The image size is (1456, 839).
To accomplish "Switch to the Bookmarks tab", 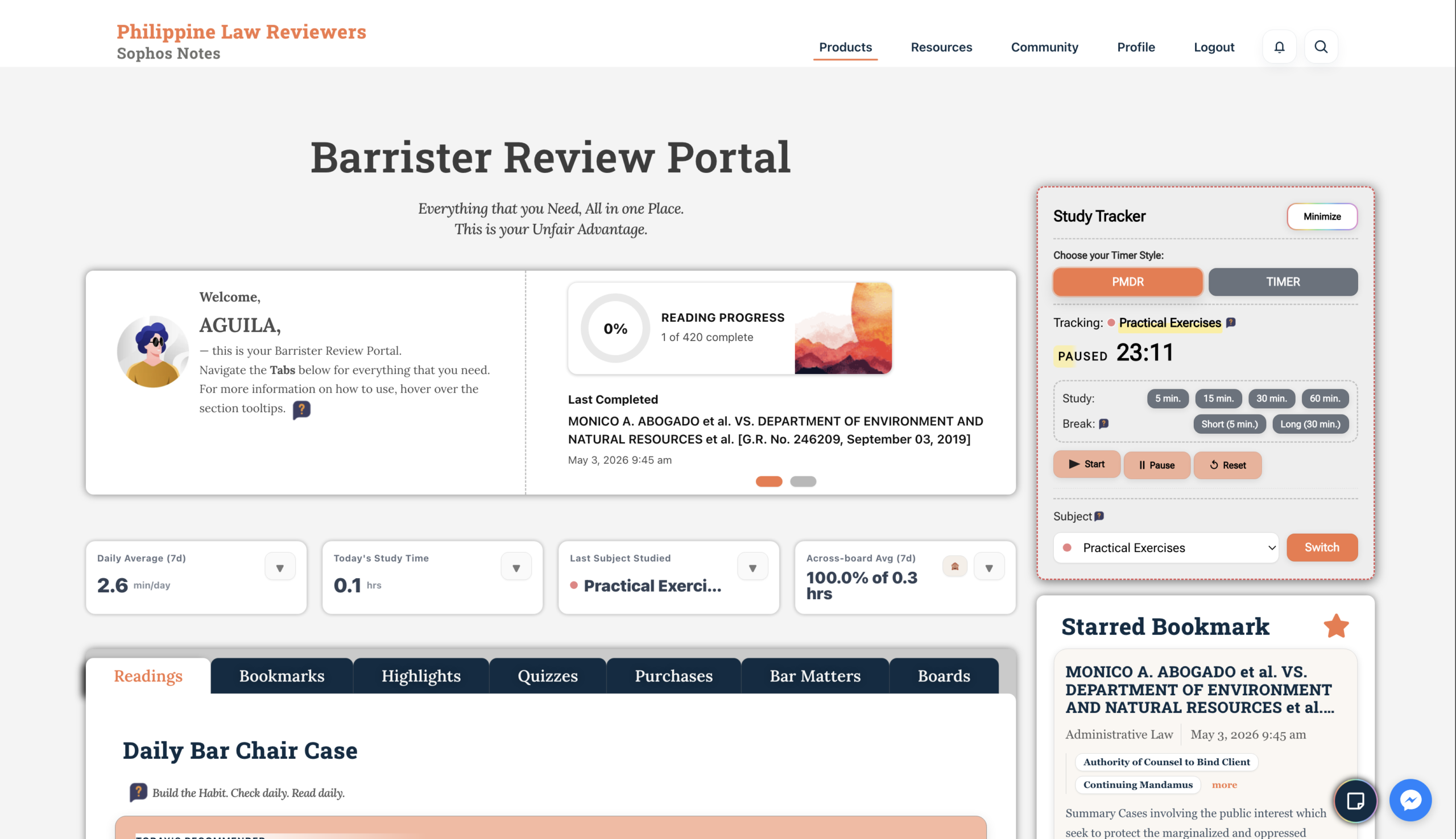I will coord(282,675).
